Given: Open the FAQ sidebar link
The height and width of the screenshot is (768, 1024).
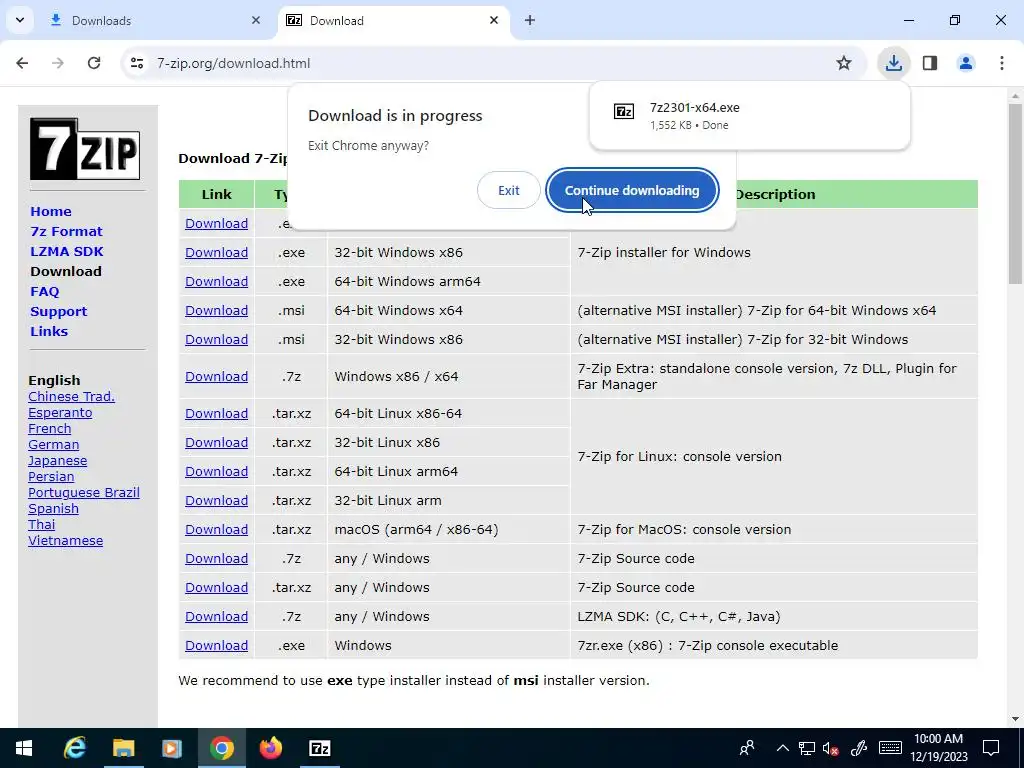Looking at the screenshot, I should pos(44,291).
